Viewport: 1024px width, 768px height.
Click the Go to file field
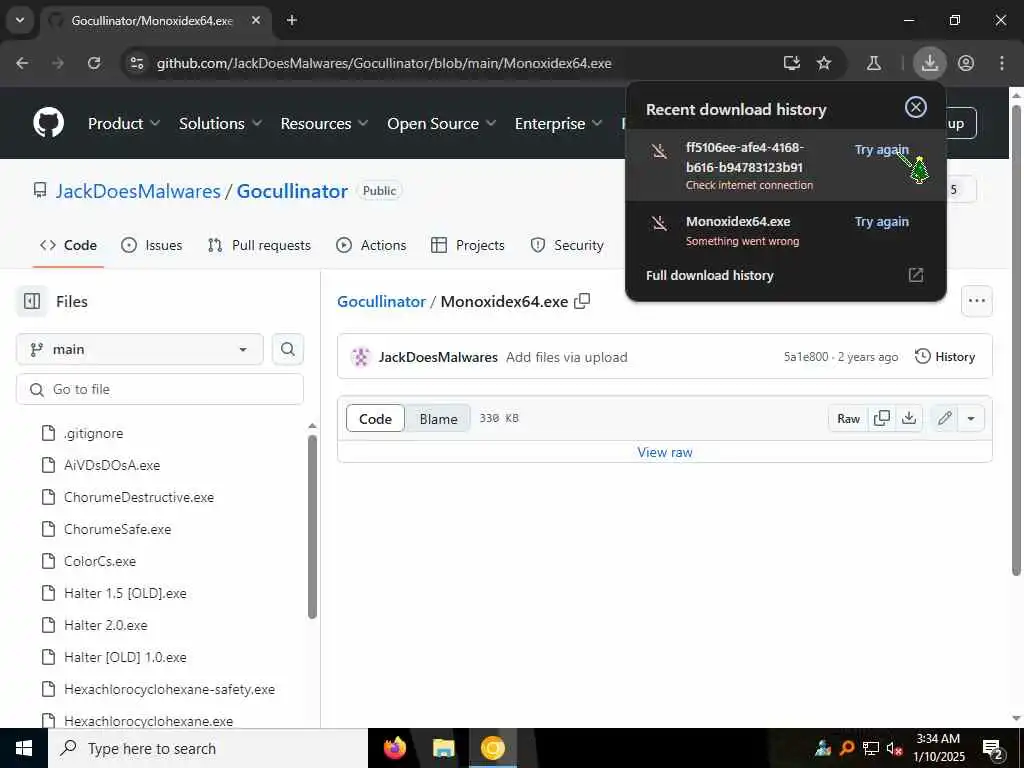[x=160, y=389]
